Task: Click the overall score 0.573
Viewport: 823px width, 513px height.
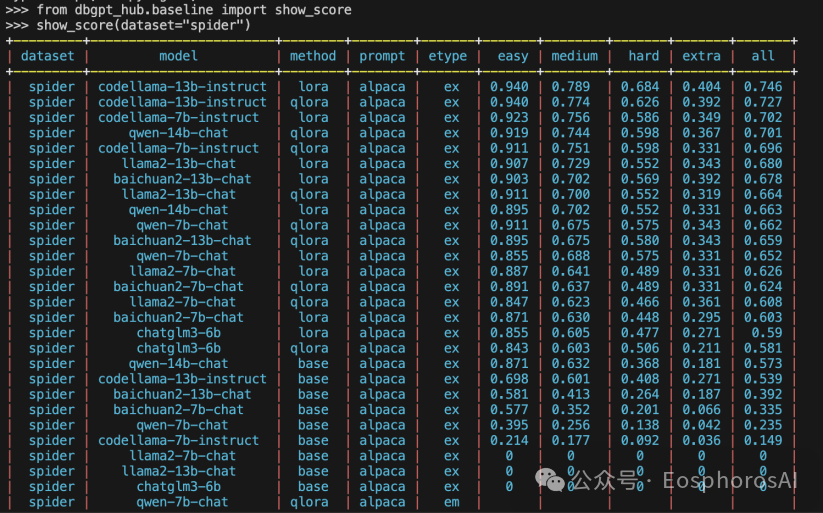Action: click(x=763, y=363)
